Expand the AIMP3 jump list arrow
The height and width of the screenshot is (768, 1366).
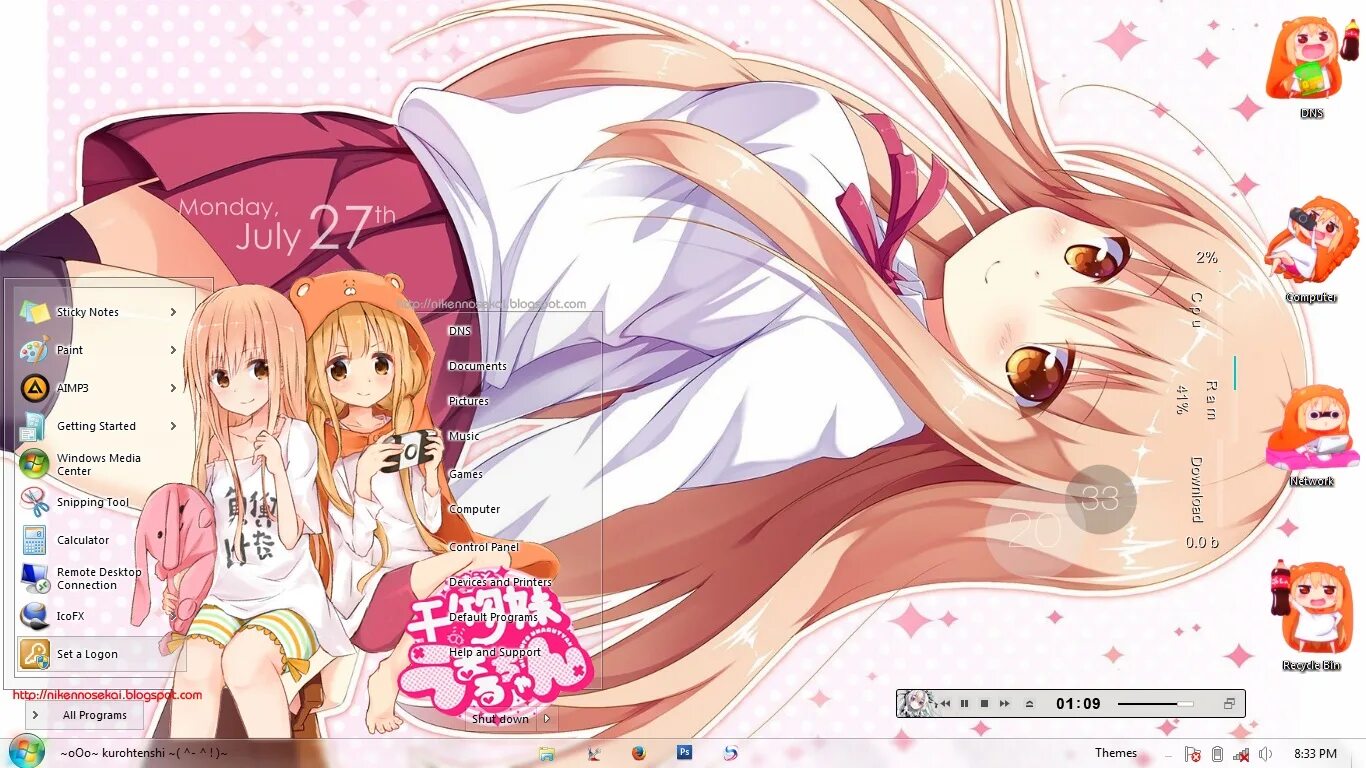173,388
